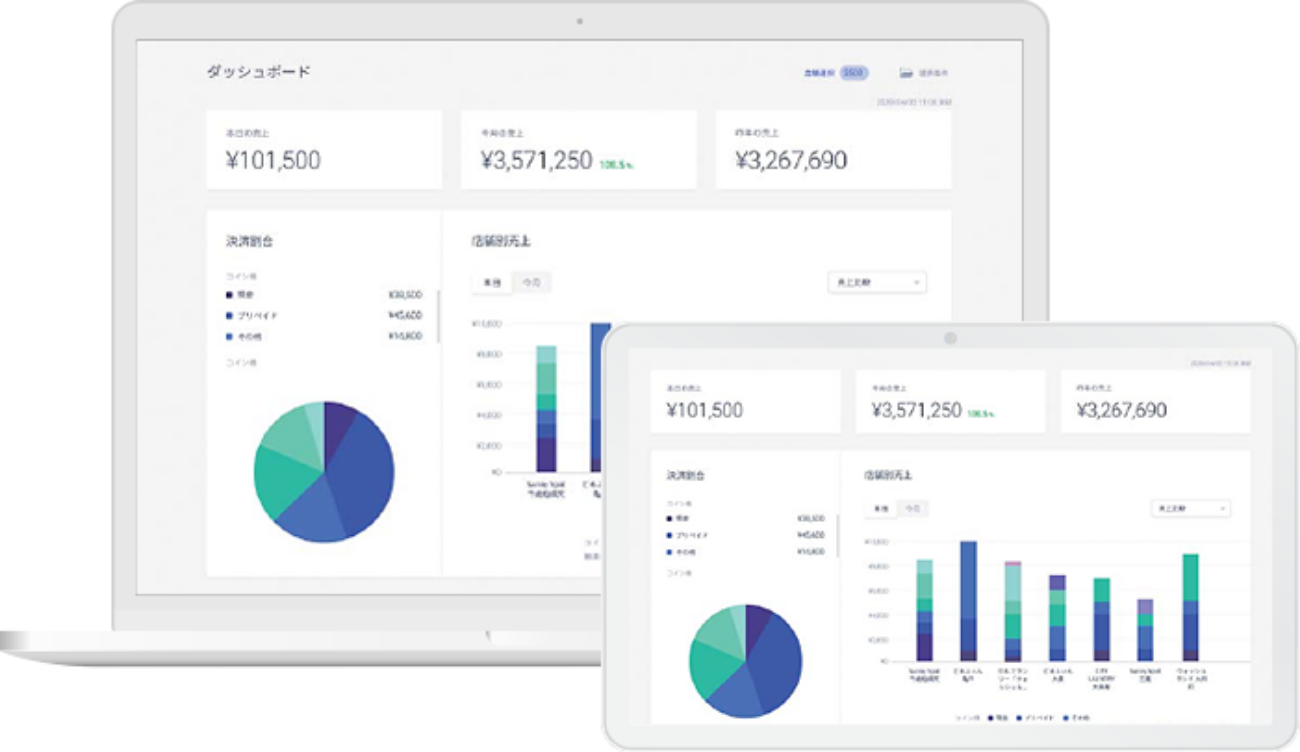Click the 決済割合 heading on the laptop
This screenshot has width=1300, height=752.
tap(250, 241)
